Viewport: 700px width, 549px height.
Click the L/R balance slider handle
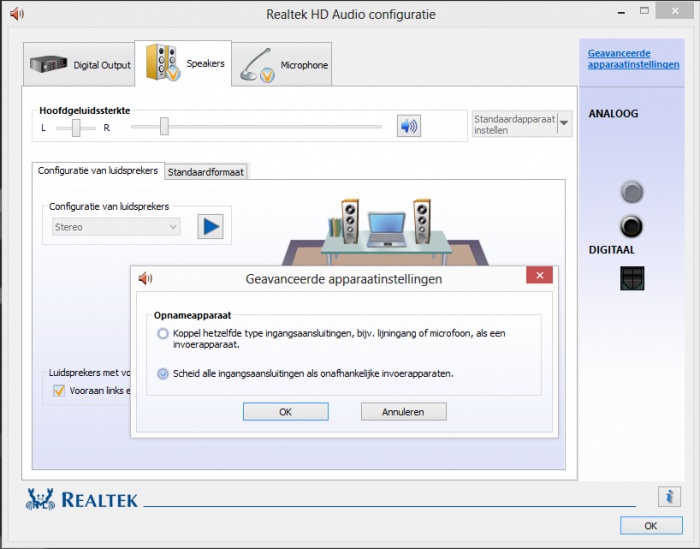point(76,128)
